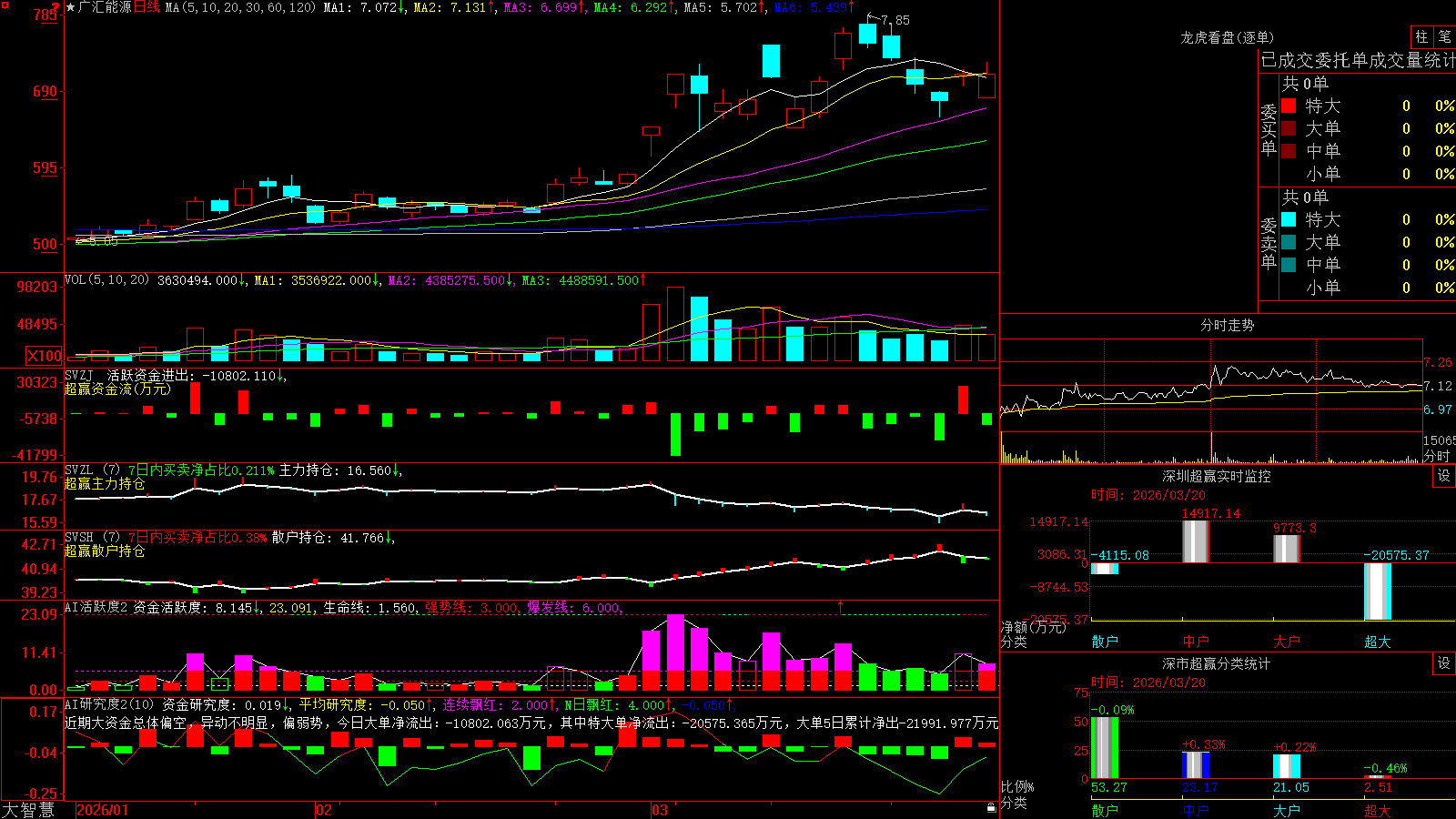Click the 785 price axis label
Screen dimensions: 1456x819
coord(45,15)
